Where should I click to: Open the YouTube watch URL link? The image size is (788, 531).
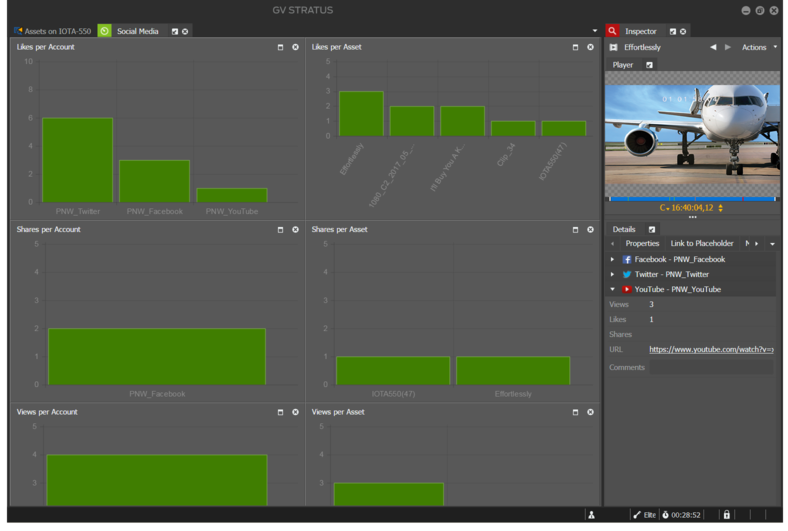[711, 350]
